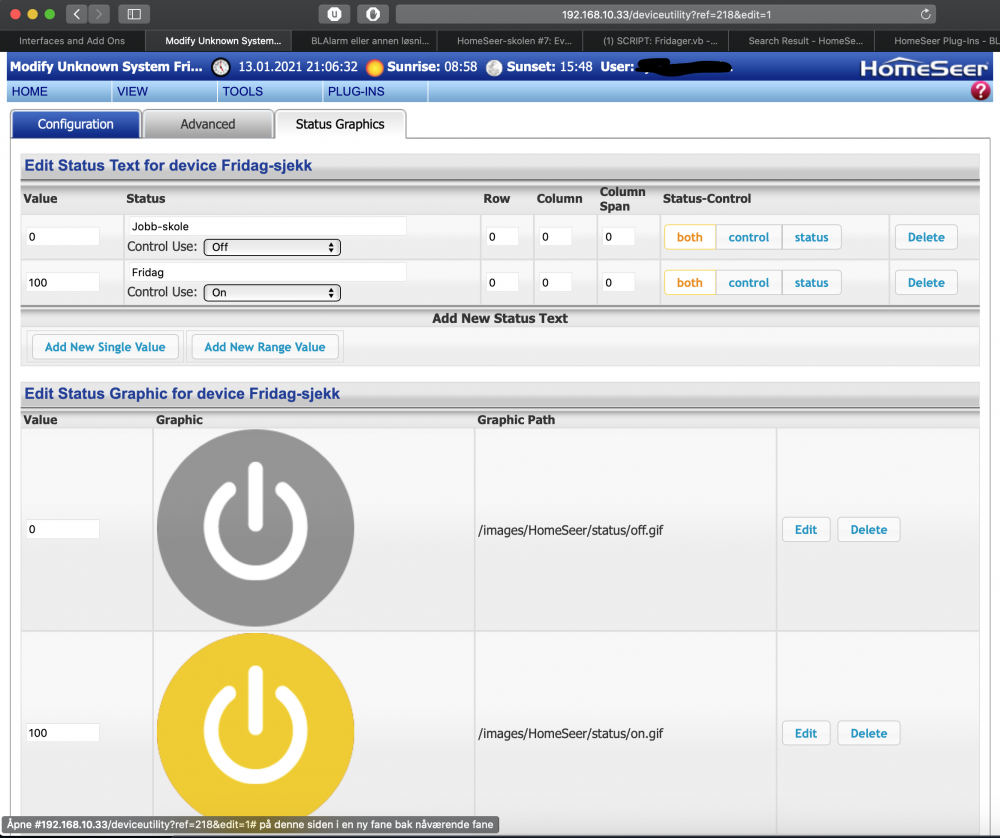Image resolution: width=1000 pixels, height=838 pixels.
Task: Select 'control' for the Fridag status row
Action: [x=749, y=283]
